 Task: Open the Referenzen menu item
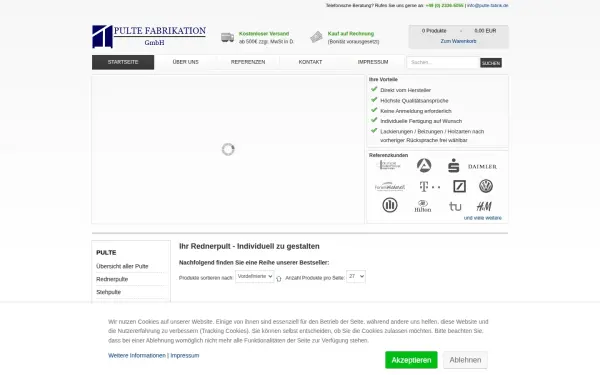coord(248,62)
